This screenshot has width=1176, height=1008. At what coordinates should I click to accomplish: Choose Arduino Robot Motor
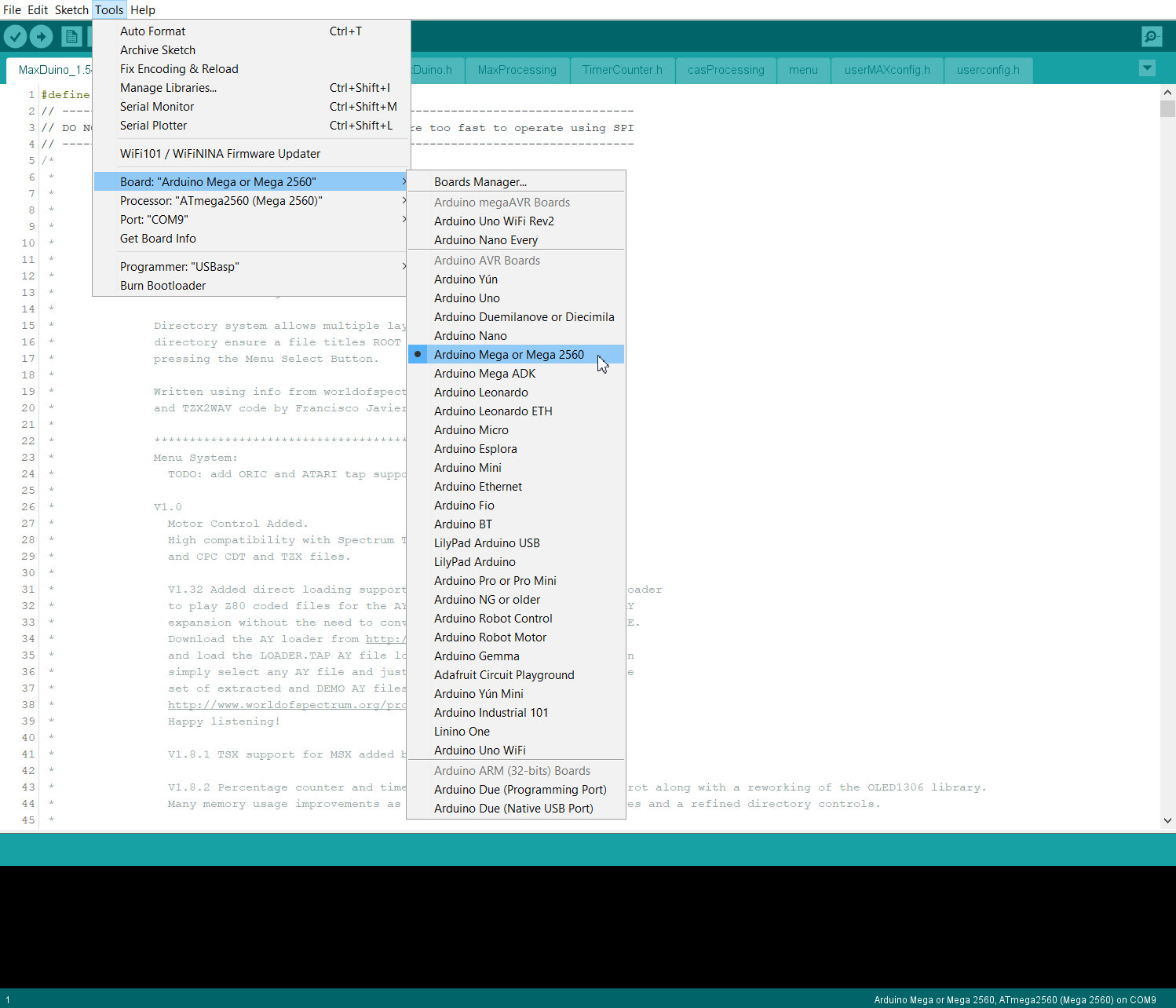coord(516,637)
